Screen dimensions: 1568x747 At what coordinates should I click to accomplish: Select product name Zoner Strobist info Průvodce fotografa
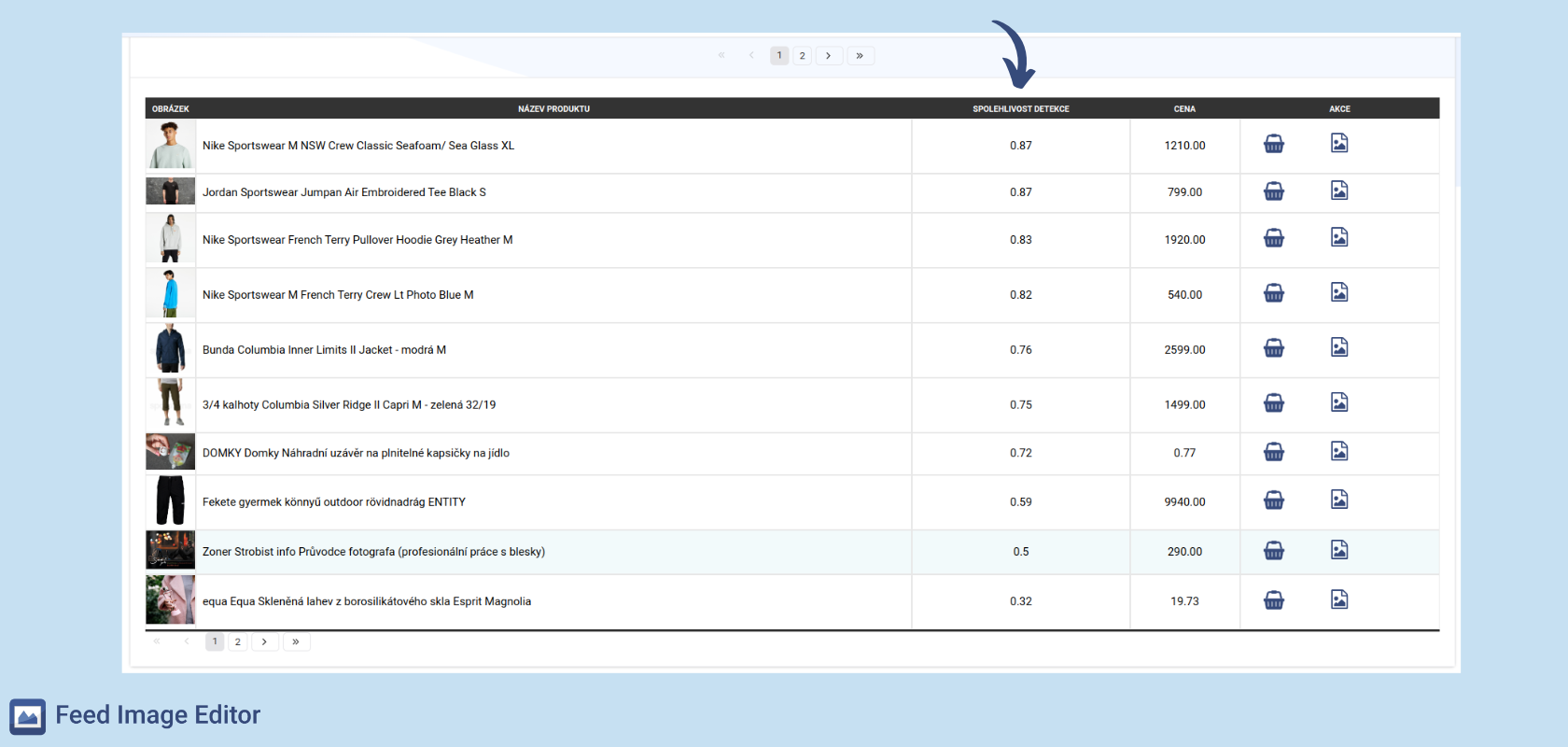point(373,552)
